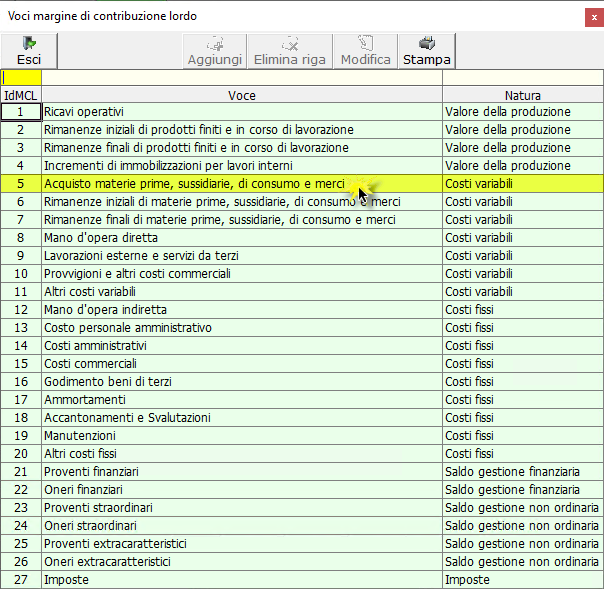Click the Esci exit icon button

[29, 51]
